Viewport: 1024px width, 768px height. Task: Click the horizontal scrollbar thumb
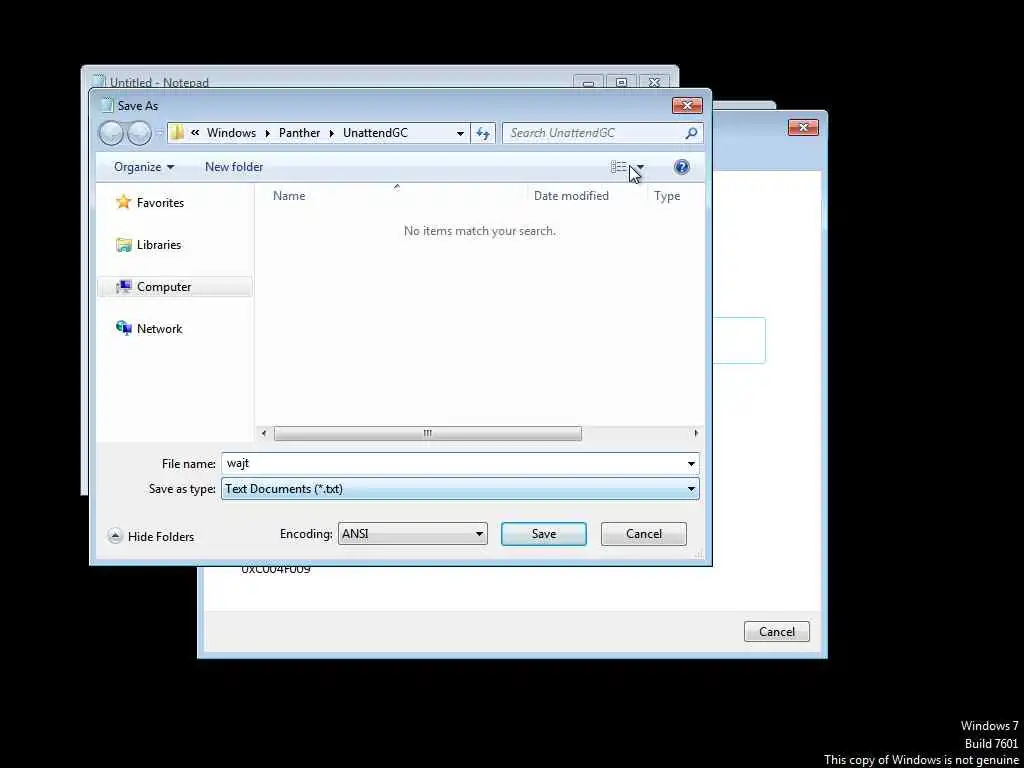(427, 433)
